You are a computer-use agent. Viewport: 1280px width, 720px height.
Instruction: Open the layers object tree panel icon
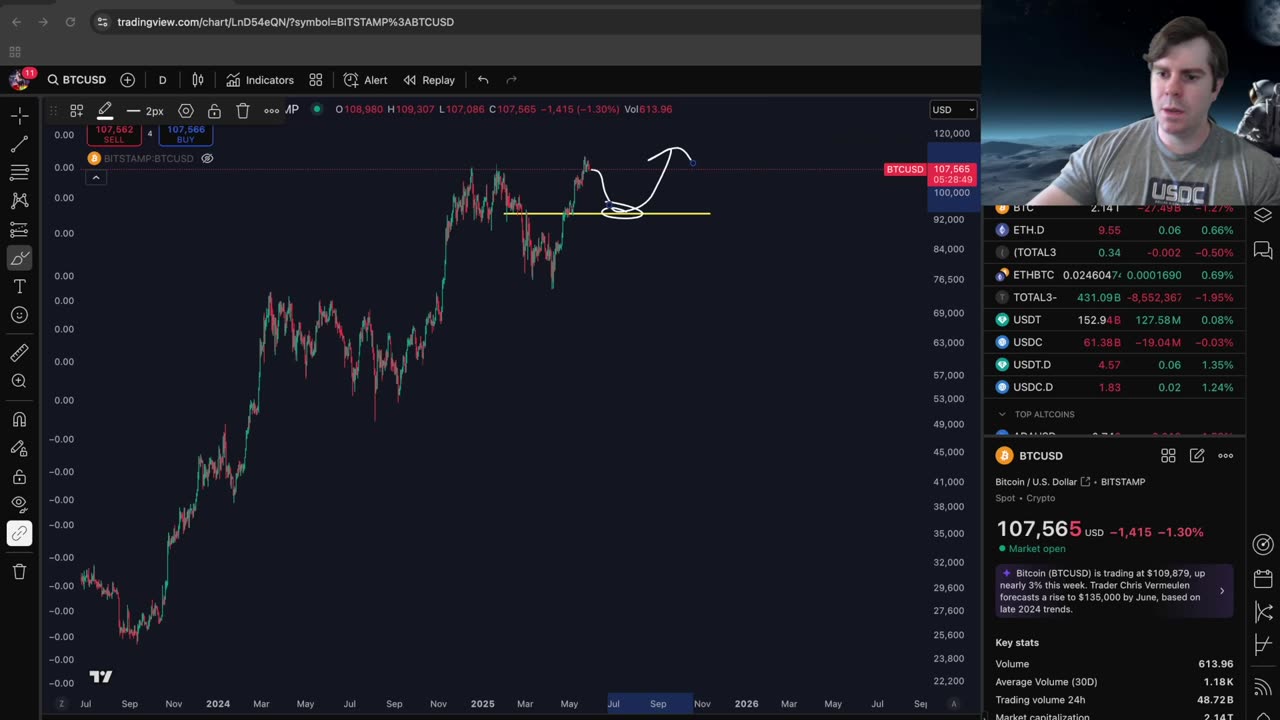point(1263,215)
